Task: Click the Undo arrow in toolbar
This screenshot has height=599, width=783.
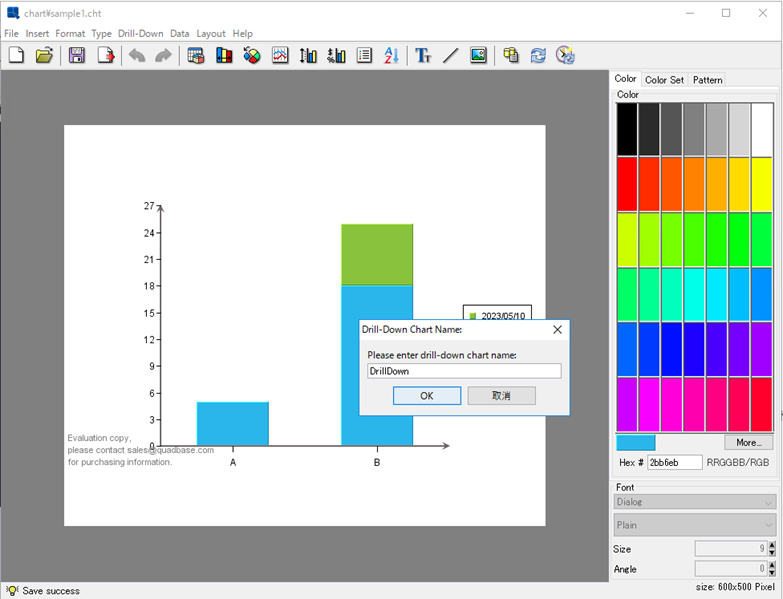Action: 137,56
